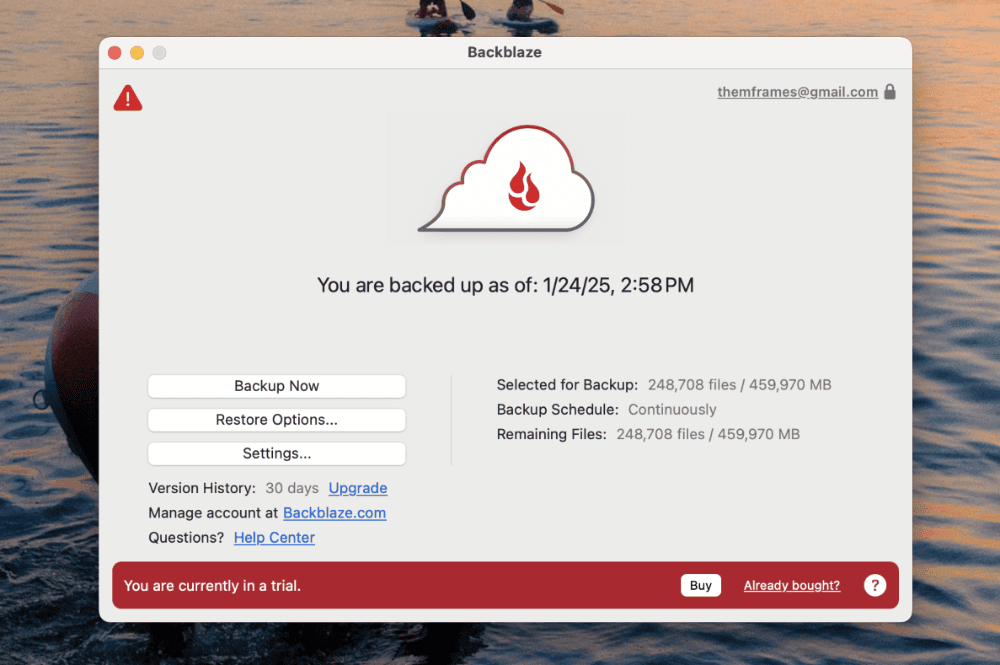Follow the Upgrade version history link
This screenshot has width=1000, height=665.
[358, 488]
